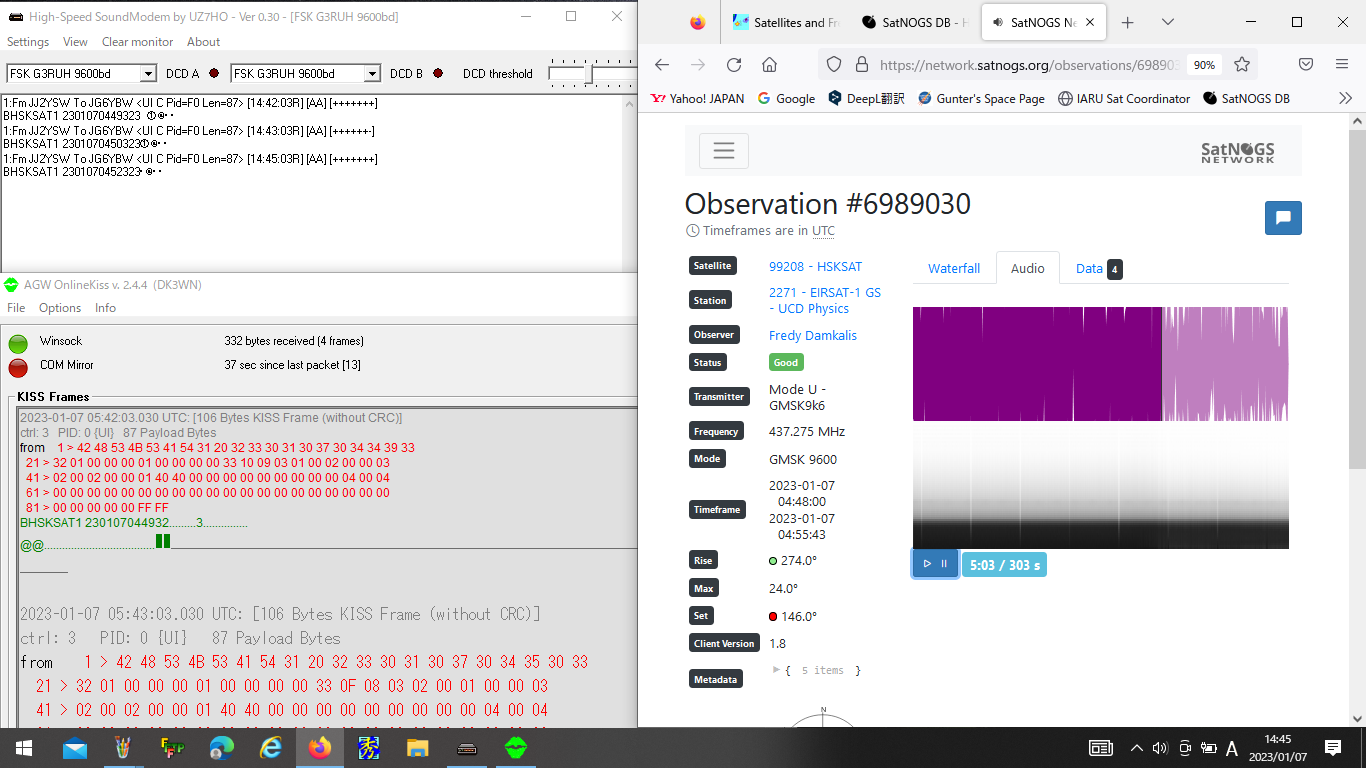Open the Firefox application hamburger menu
The height and width of the screenshot is (768, 1366).
1342,64
